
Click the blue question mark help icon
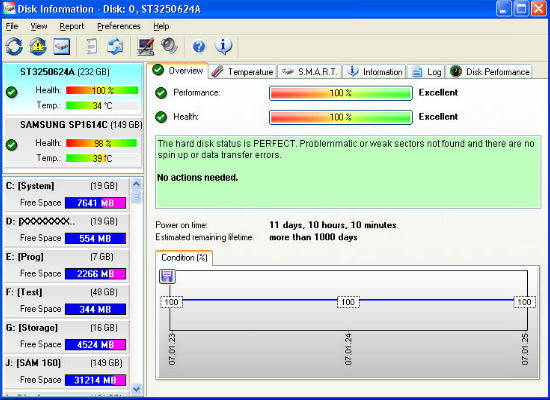click(x=199, y=46)
